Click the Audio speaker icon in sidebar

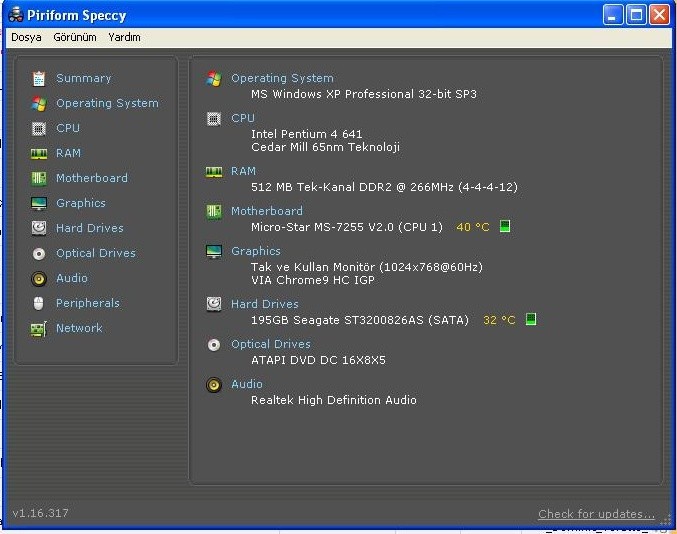click(x=39, y=278)
